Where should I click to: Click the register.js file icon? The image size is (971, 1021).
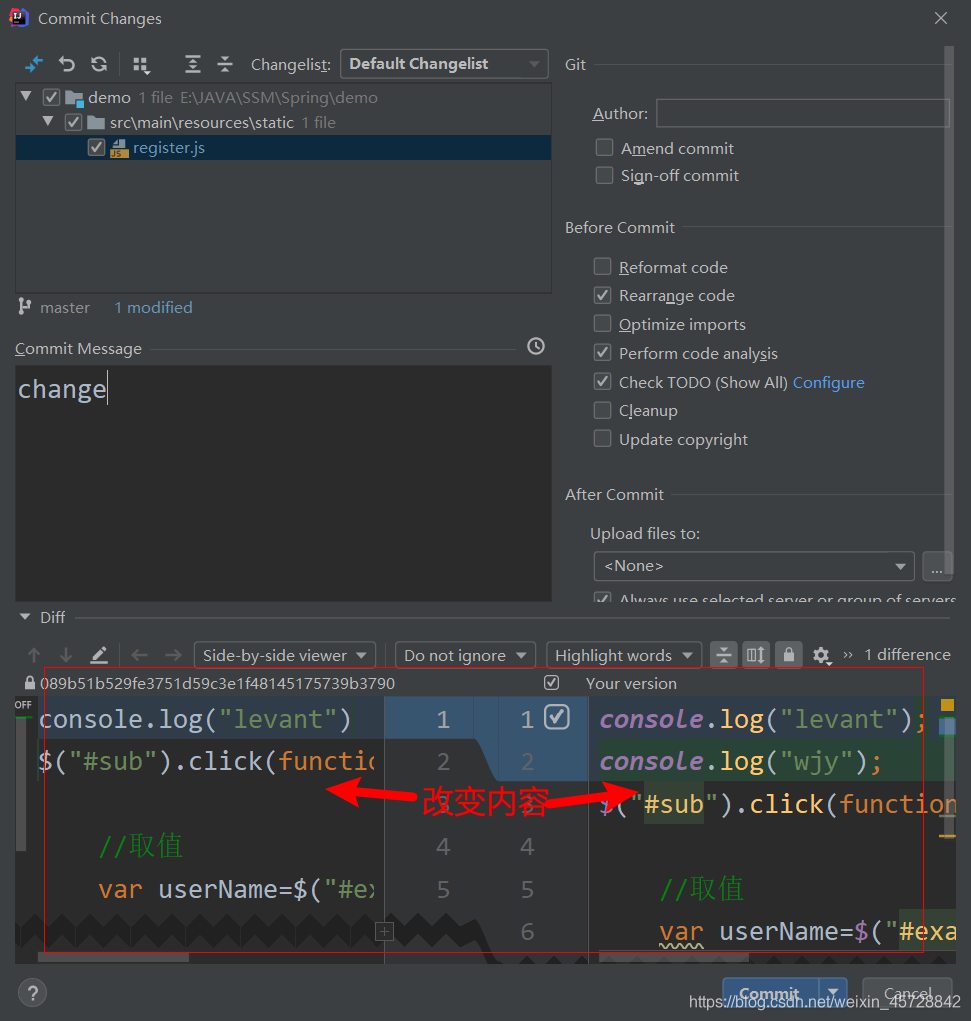pyautogui.click(x=119, y=148)
